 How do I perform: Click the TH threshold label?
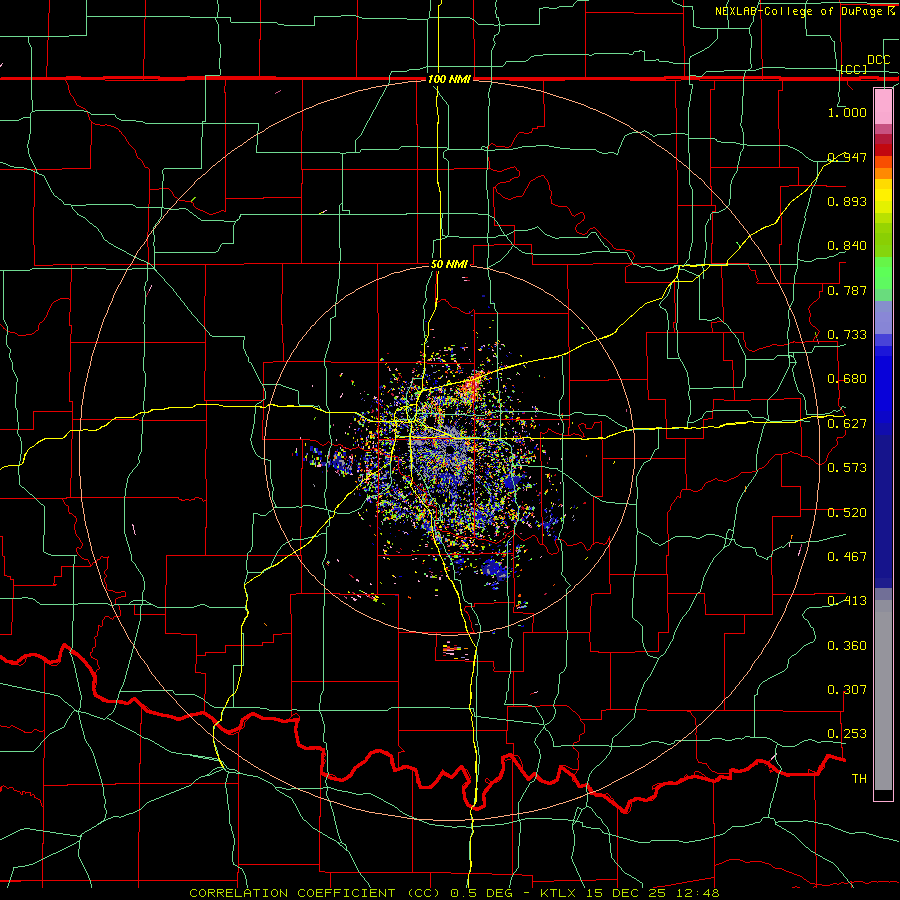click(x=859, y=779)
